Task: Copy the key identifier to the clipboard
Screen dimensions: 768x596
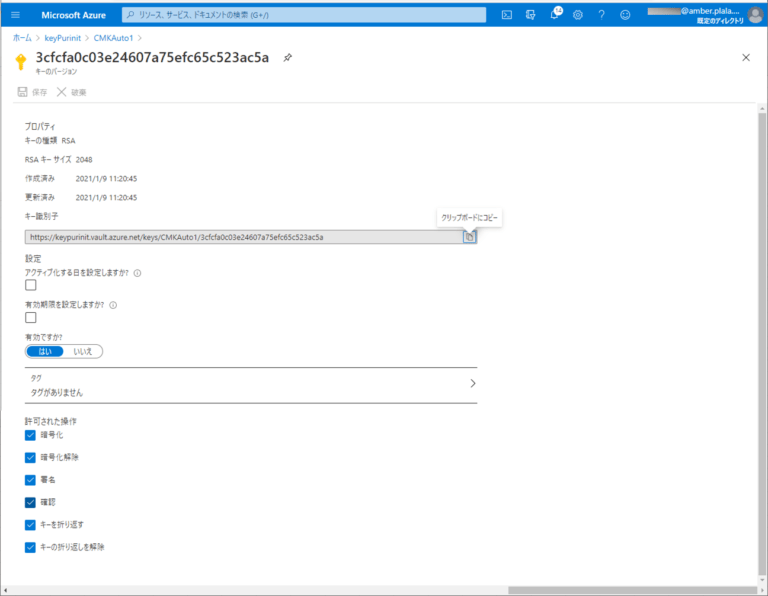Action: coord(469,237)
